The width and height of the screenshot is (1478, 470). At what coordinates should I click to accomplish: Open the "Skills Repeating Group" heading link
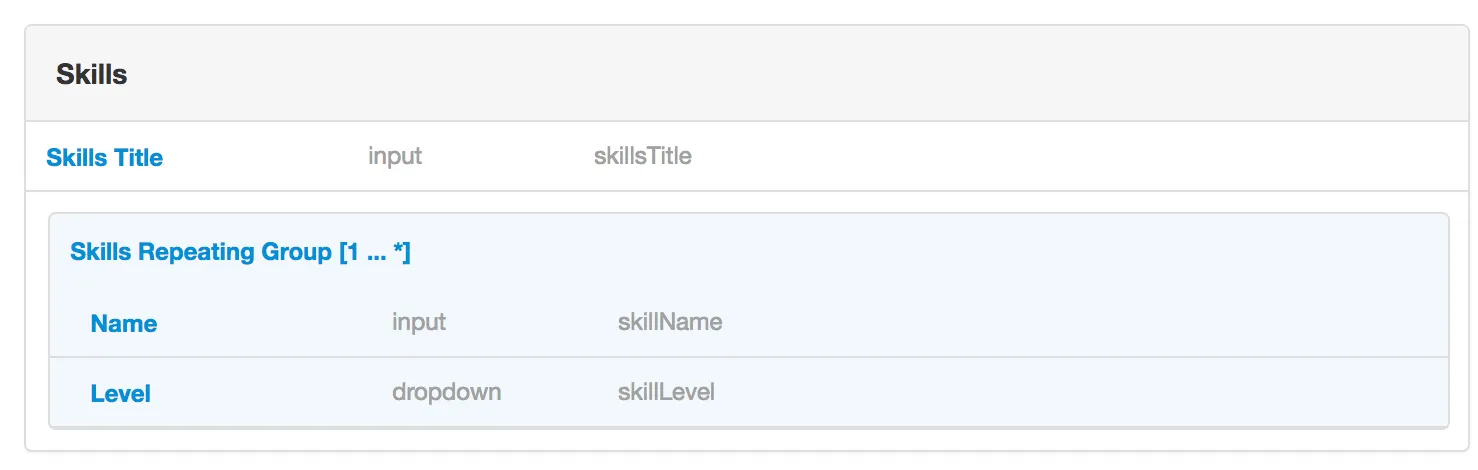(x=239, y=252)
